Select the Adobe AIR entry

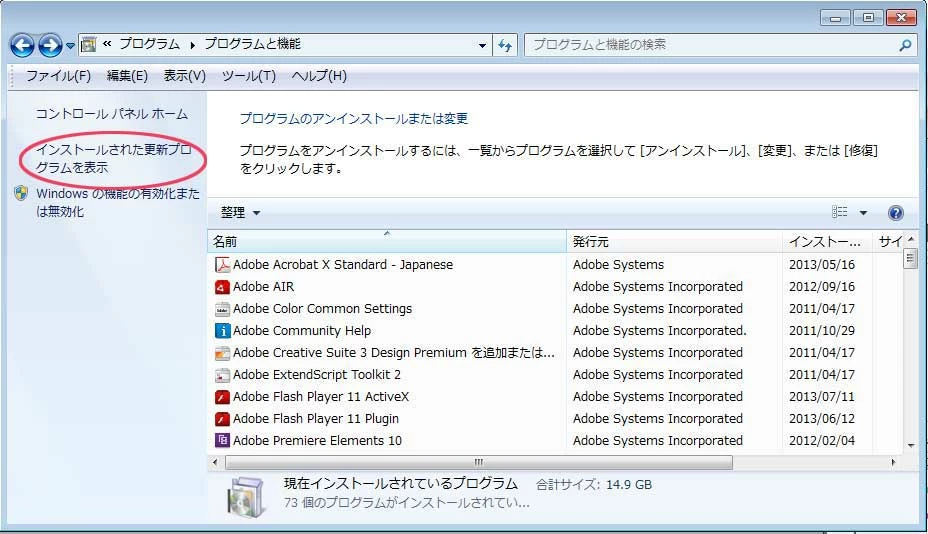click(x=263, y=287)
